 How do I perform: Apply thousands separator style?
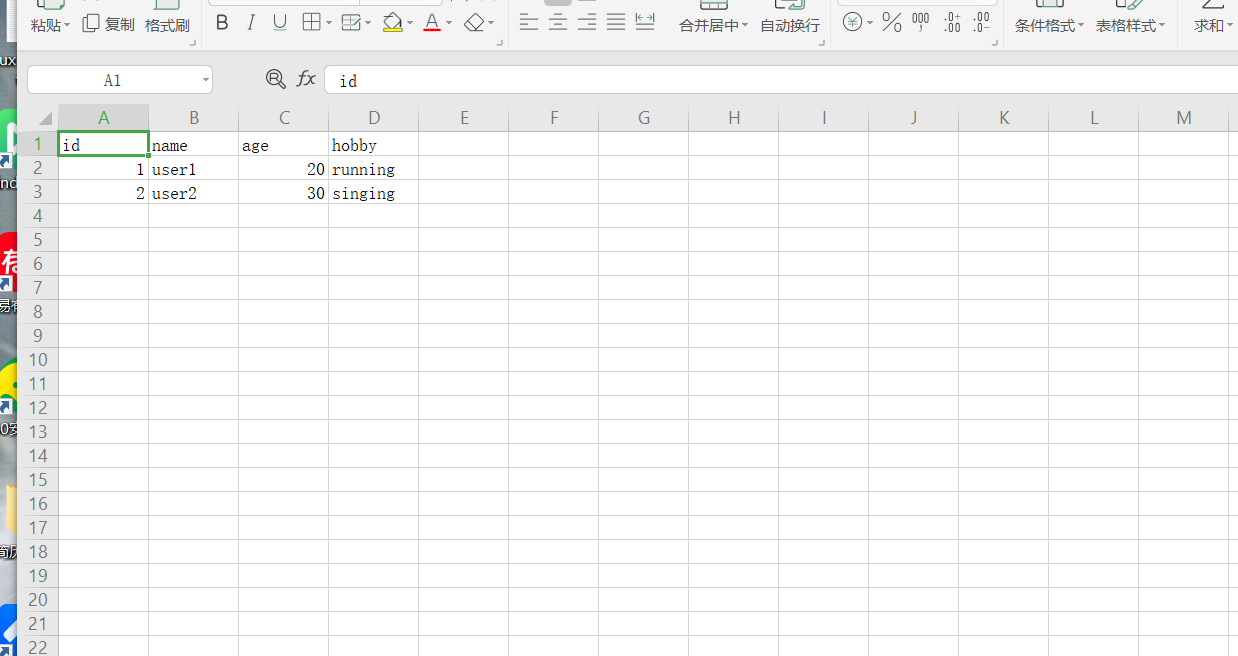tap(921, 22)
